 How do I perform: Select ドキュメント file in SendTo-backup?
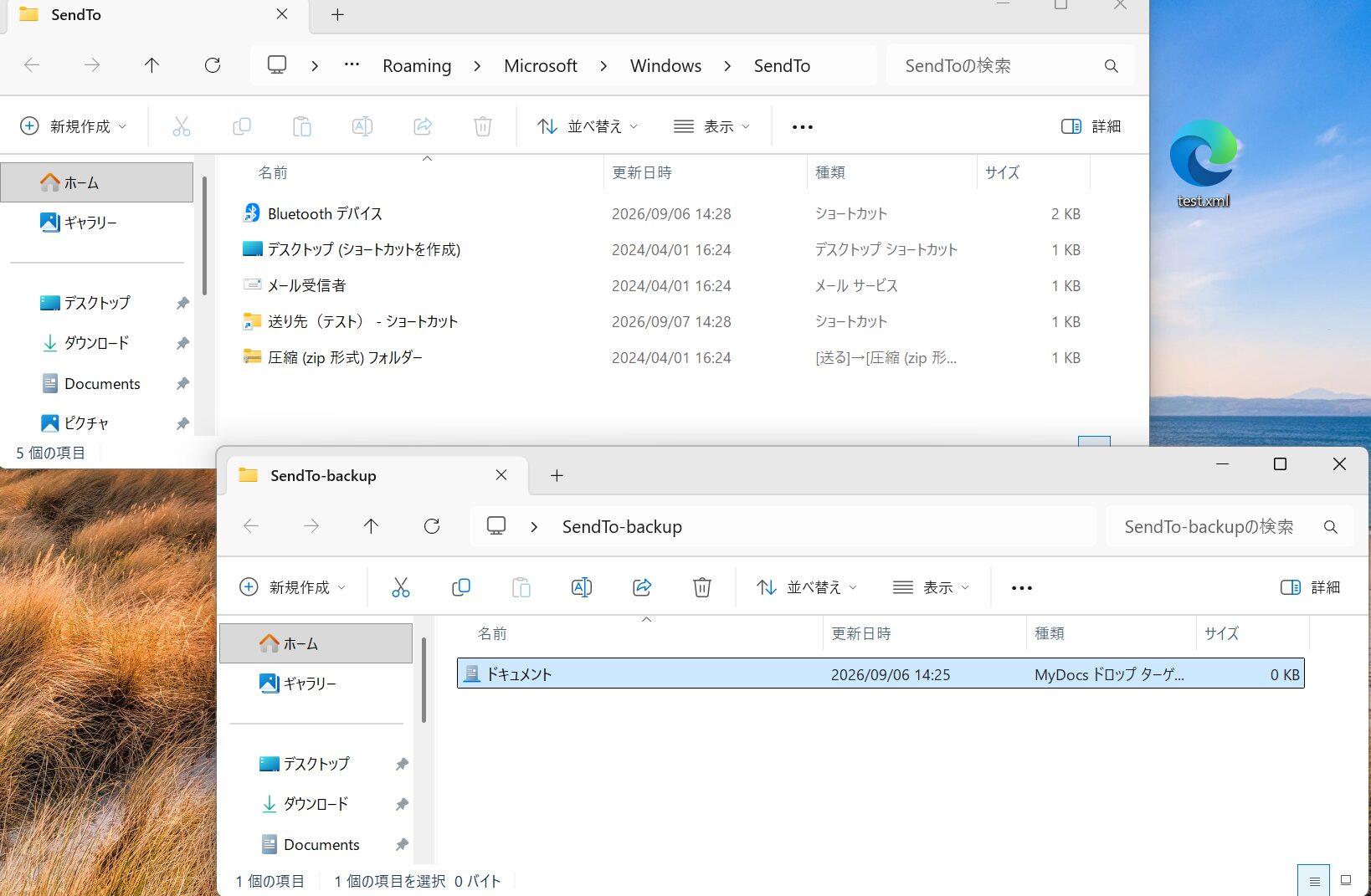point(881,673)
